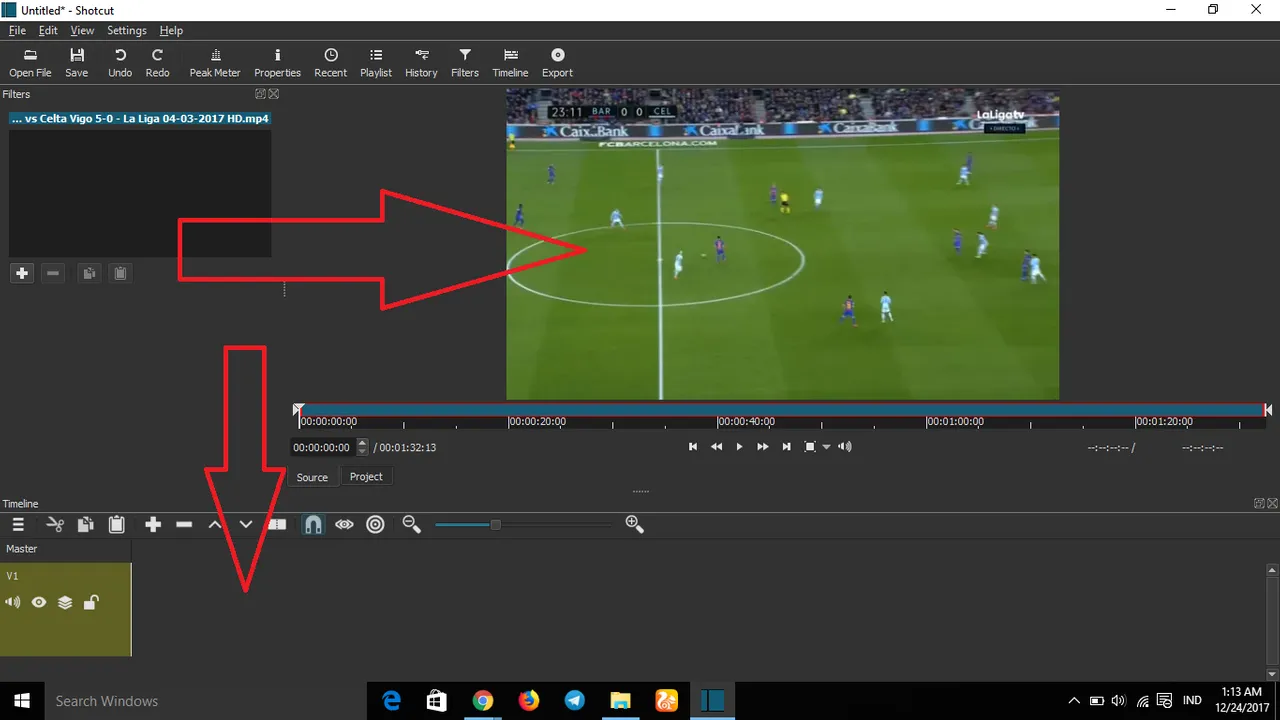
Task: Open the Properties panel
Action: (277, 63)
